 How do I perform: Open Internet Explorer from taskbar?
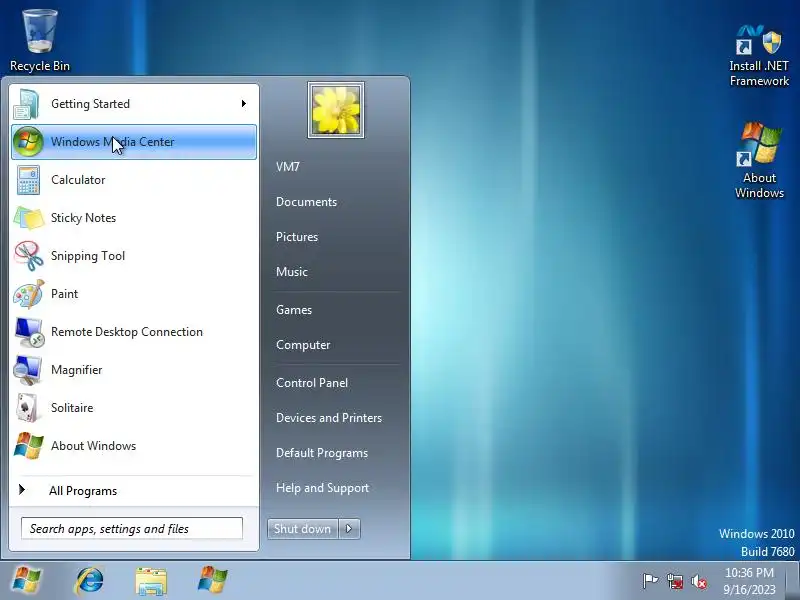[x=89, y=581]
